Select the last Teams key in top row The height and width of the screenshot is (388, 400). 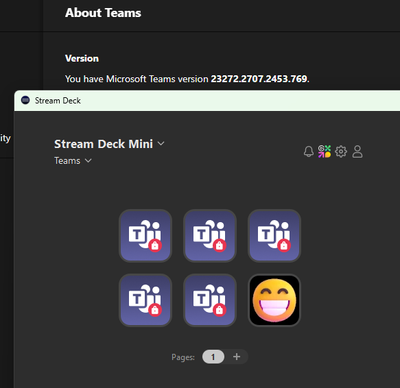pyautogui.click(x=274, y=236)
